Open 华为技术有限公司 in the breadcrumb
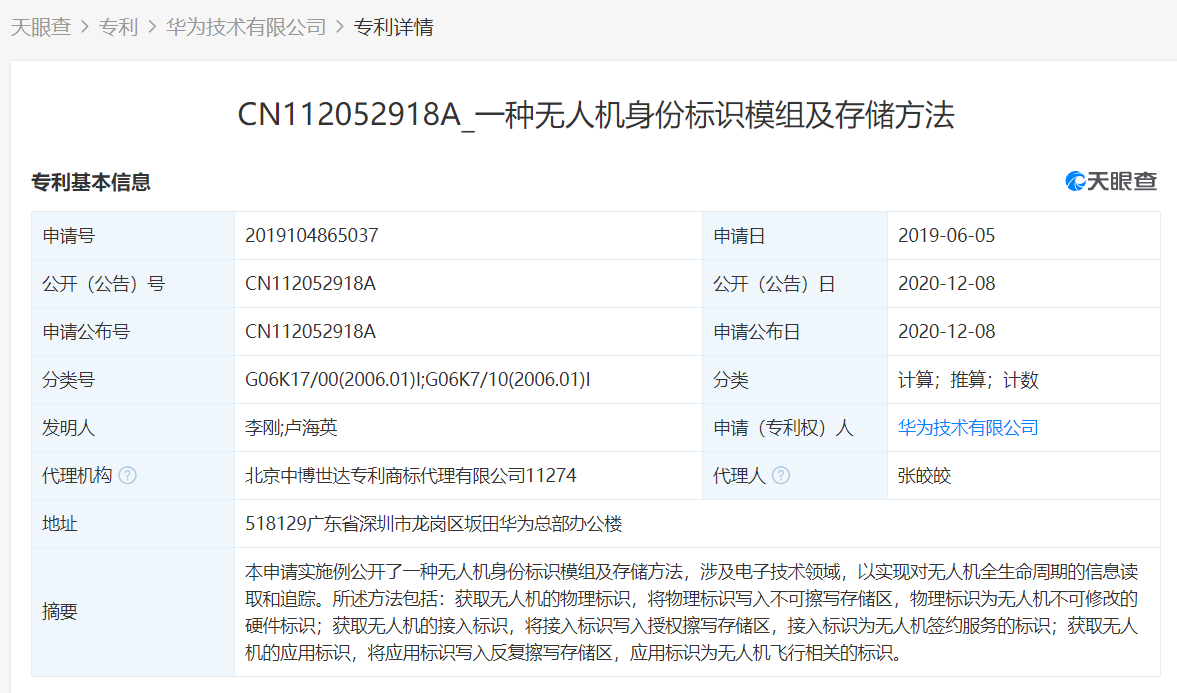This screenshot has height=693, width=1177. [246, 27]
